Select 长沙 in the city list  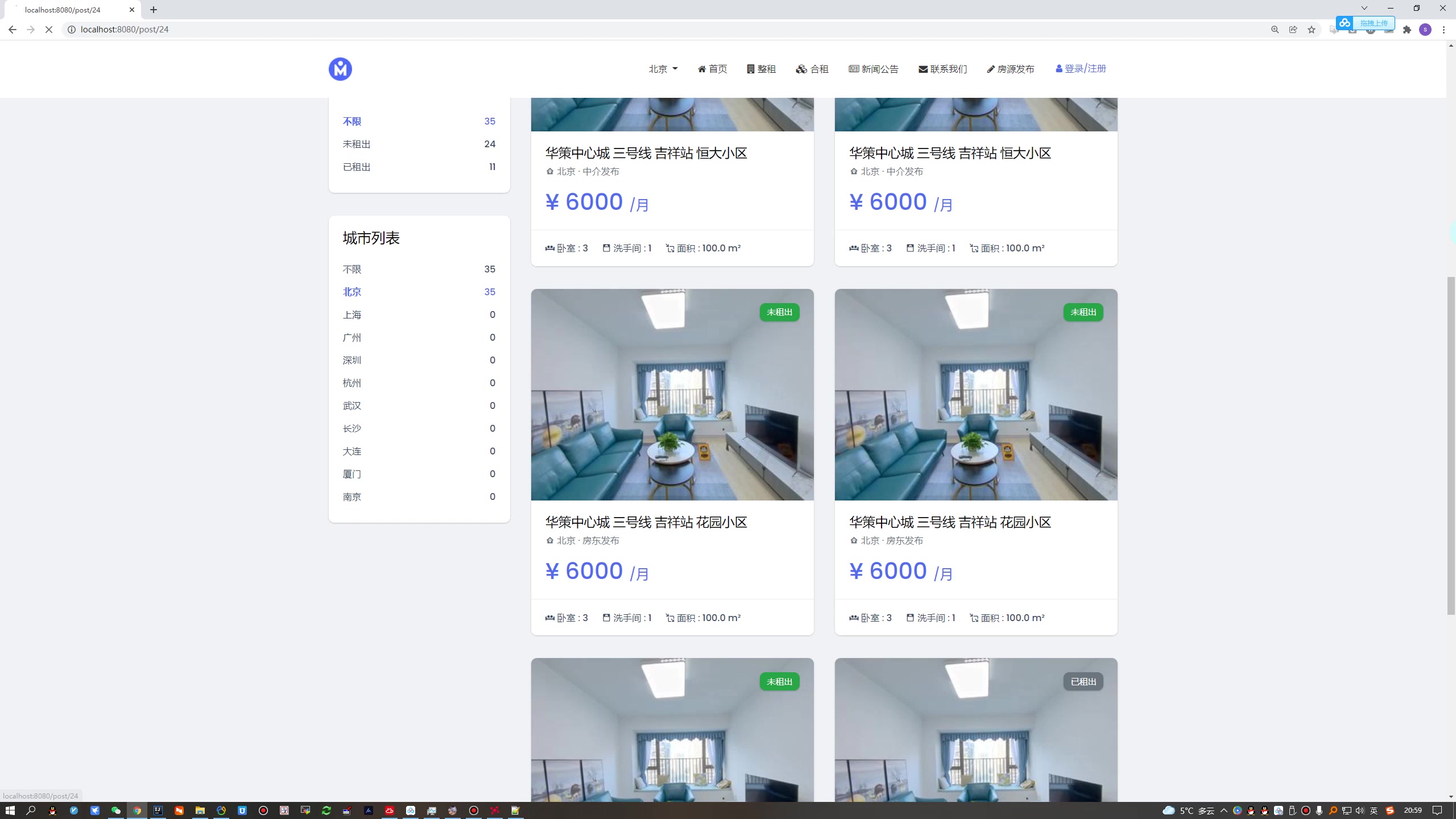(419, 428)
